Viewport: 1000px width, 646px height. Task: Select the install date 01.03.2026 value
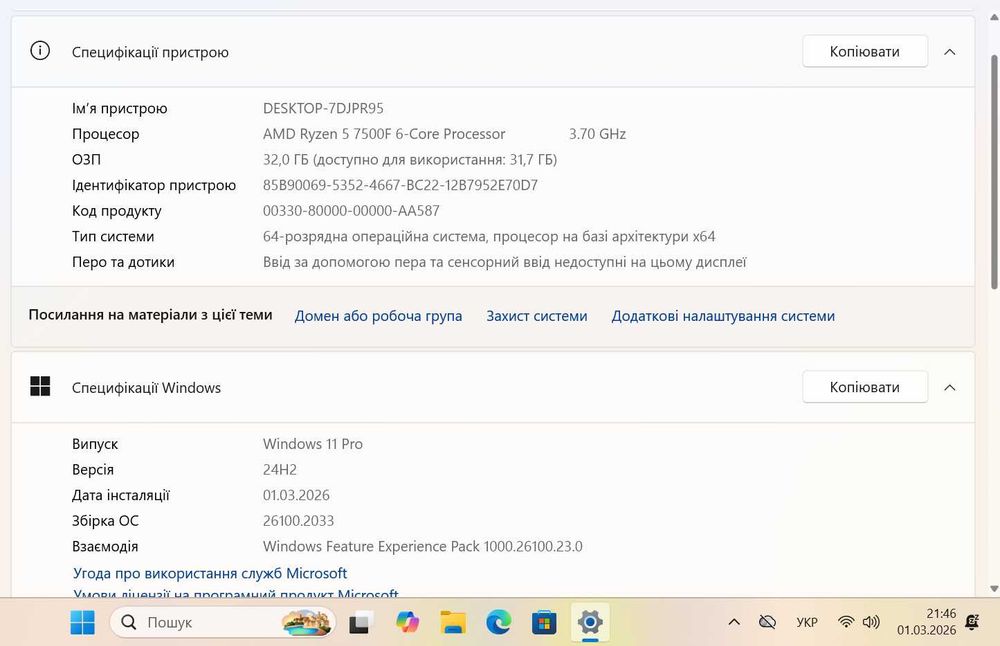(x=297, y=495)
